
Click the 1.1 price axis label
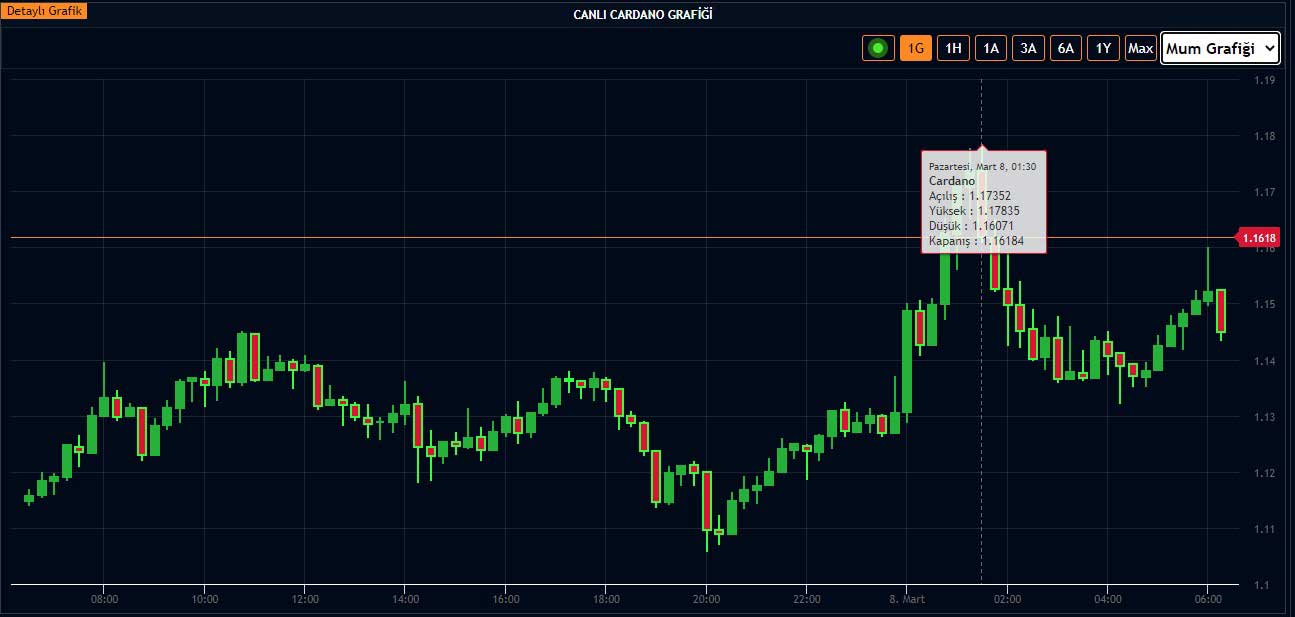(x=1262, y=585)
